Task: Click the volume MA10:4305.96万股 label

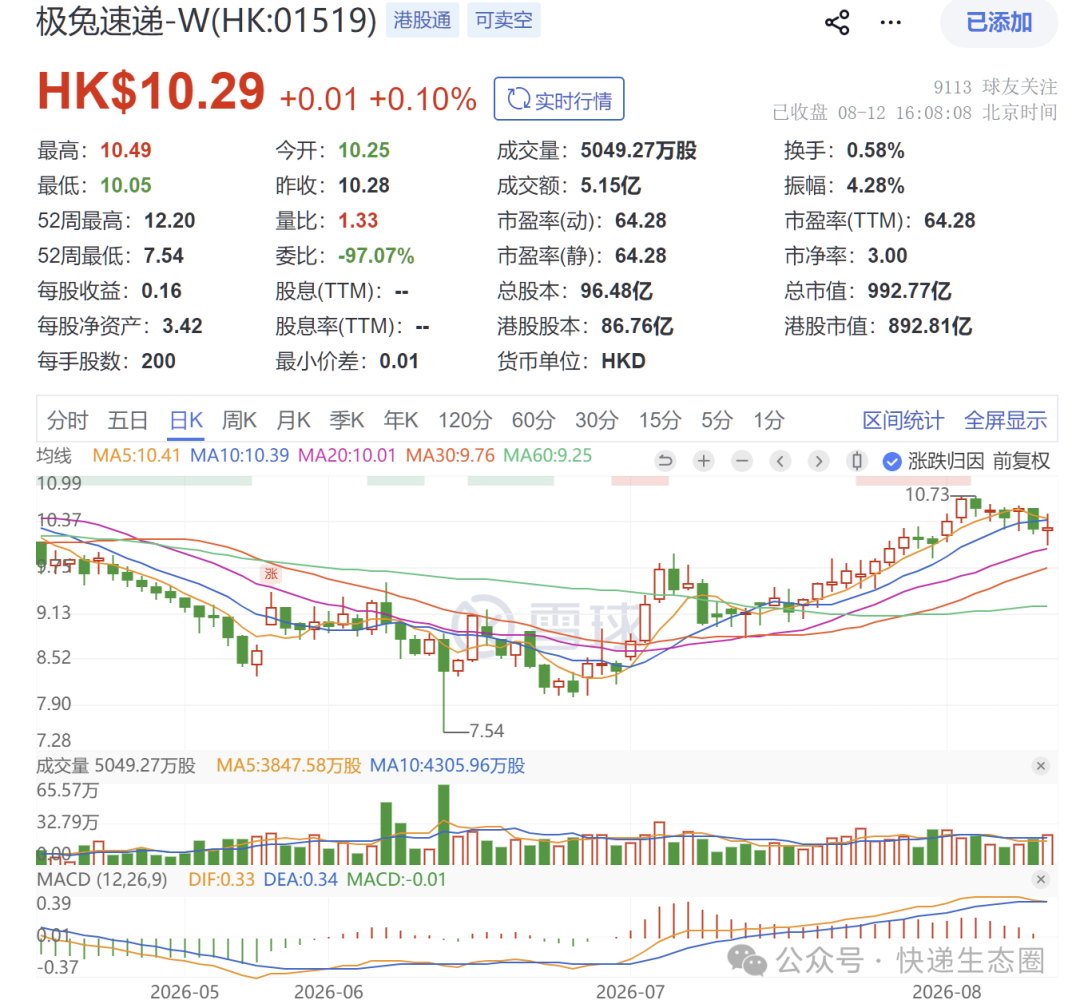Action: pyautogui.click(x=448, y=766)
